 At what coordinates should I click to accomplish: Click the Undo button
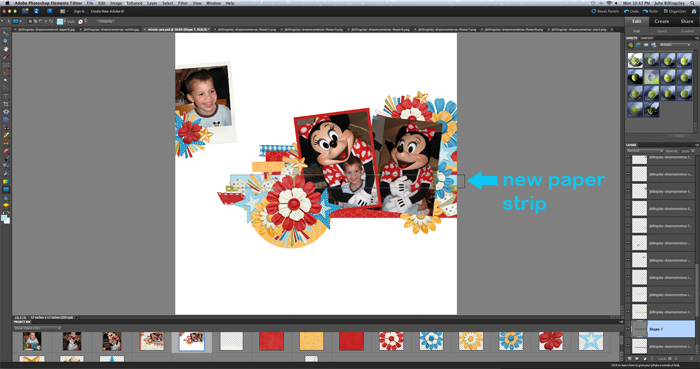click(631, 11)
